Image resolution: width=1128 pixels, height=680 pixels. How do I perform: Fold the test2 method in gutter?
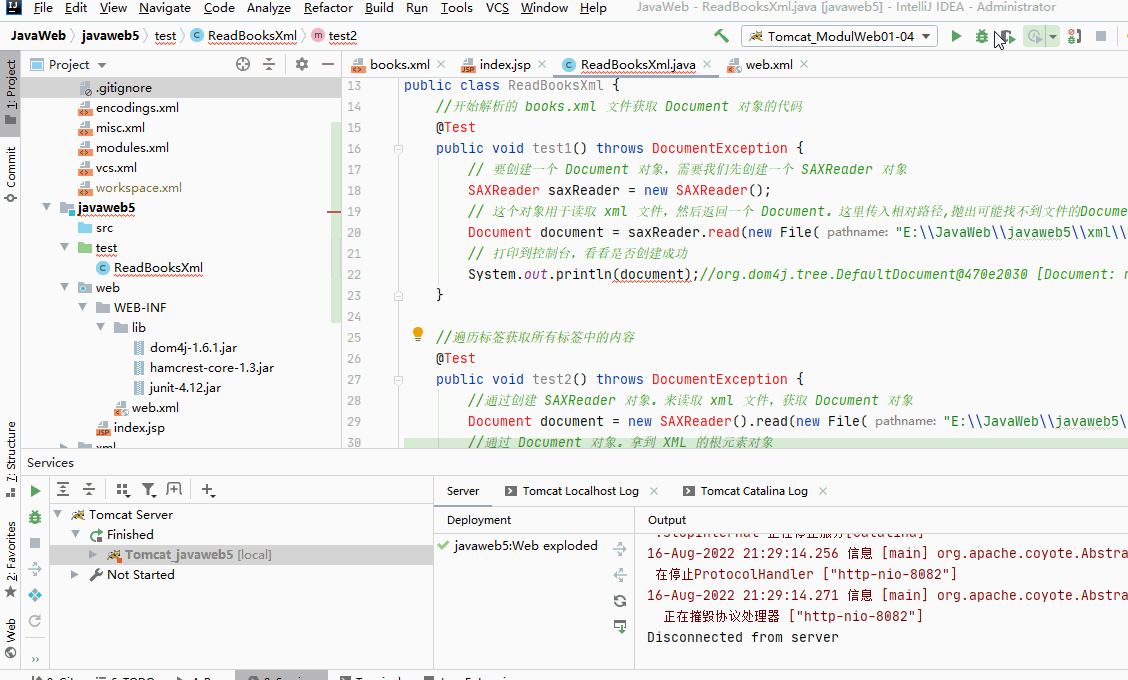pos(398,379)
